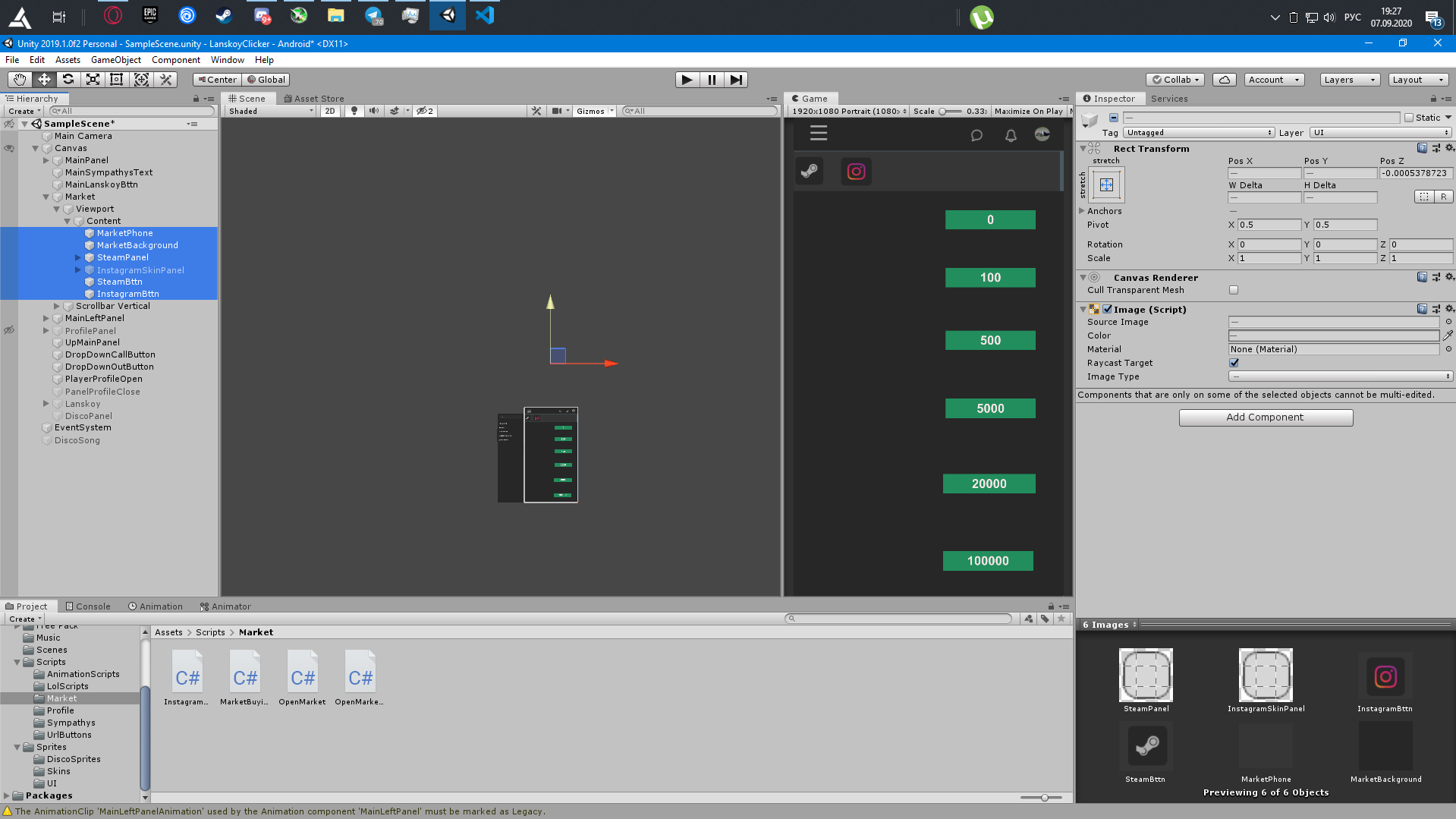Viewport: 1456px width, 819px height.
Task: Open custom editor tools button
Action: (x=165, y=80)
